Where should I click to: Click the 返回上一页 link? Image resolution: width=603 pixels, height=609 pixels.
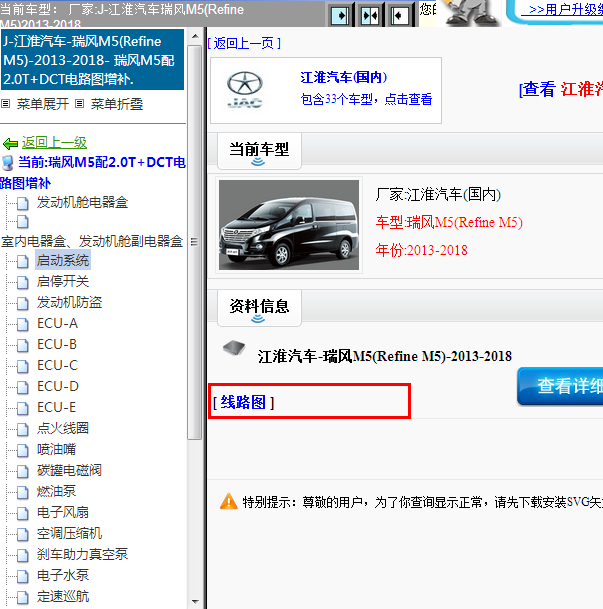[244, 43]
